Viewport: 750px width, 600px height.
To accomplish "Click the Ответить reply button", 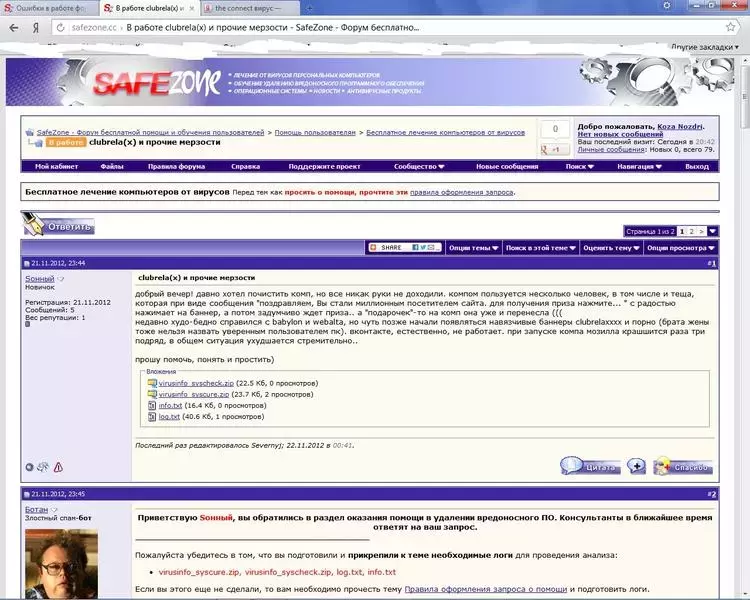I will click(x=59, y=225).
